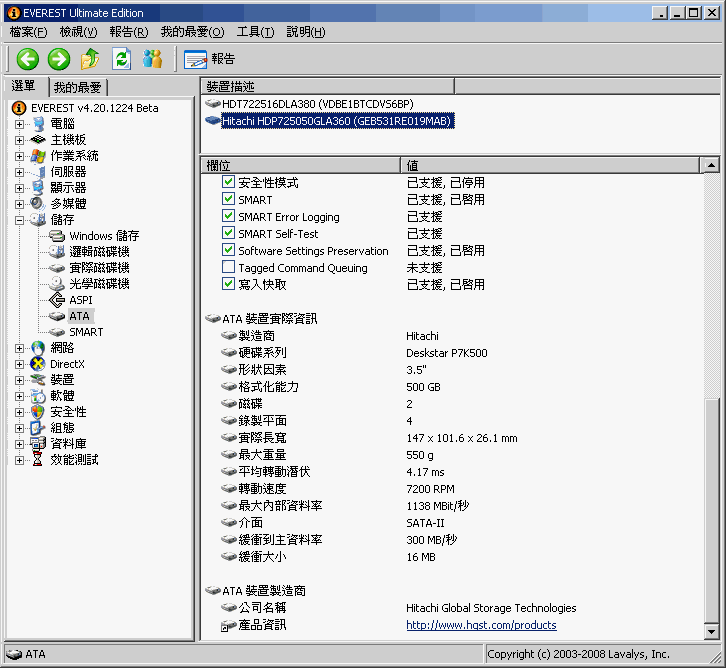Open the 檢視(V) menu
Screen dimensions: 726x668
[x=78, y=32]
